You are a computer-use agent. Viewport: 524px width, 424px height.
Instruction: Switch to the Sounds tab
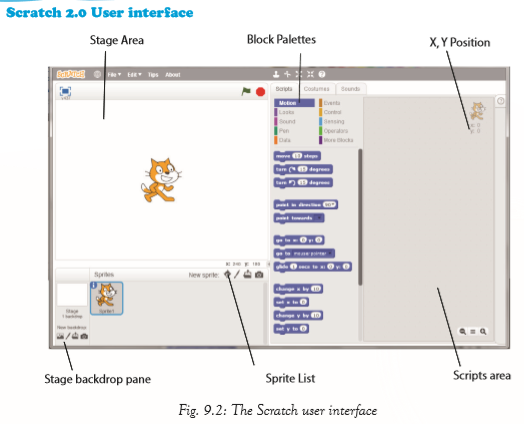click(x=350, y=89)
